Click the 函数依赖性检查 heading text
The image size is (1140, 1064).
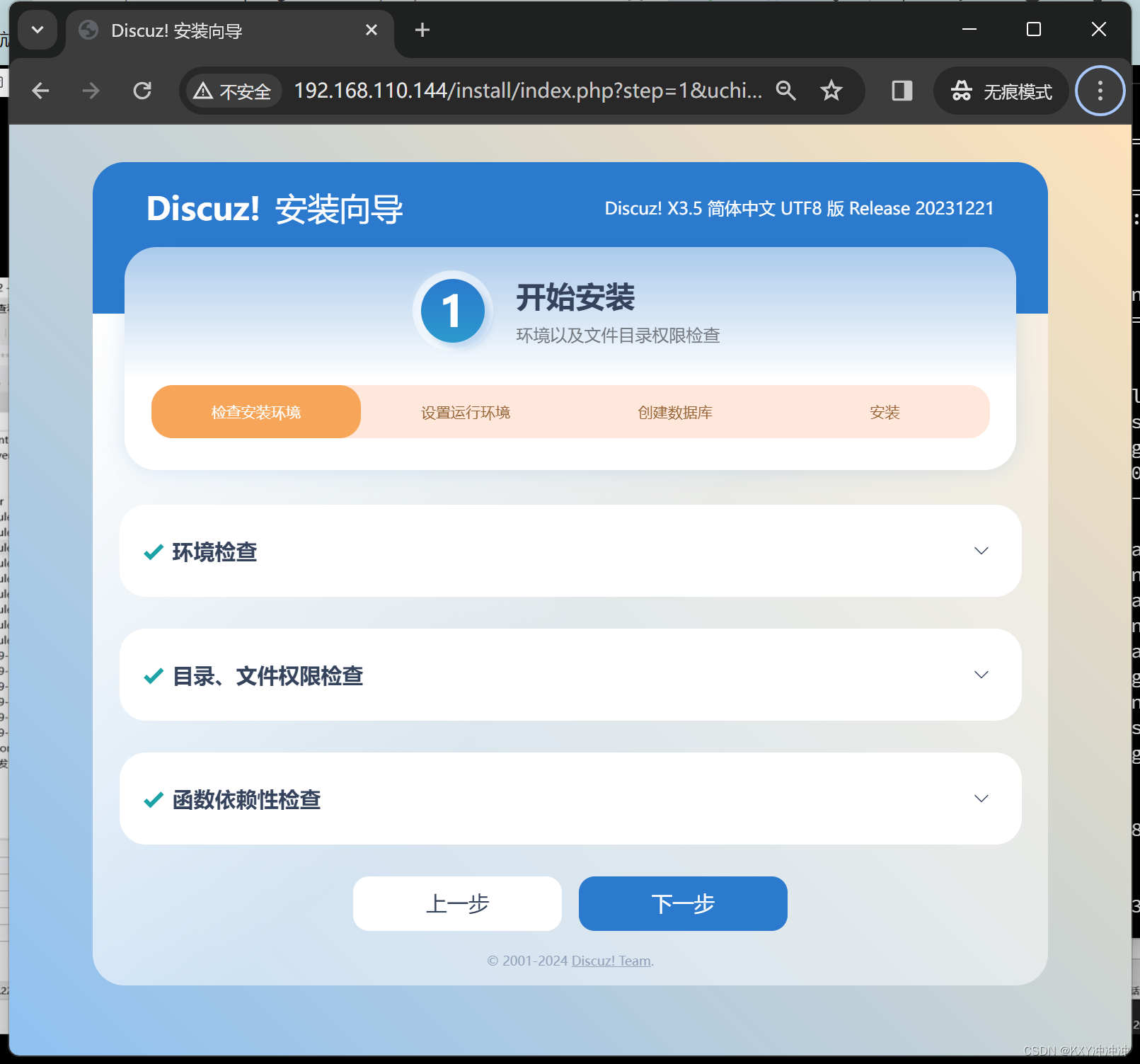tap(246, 800)
